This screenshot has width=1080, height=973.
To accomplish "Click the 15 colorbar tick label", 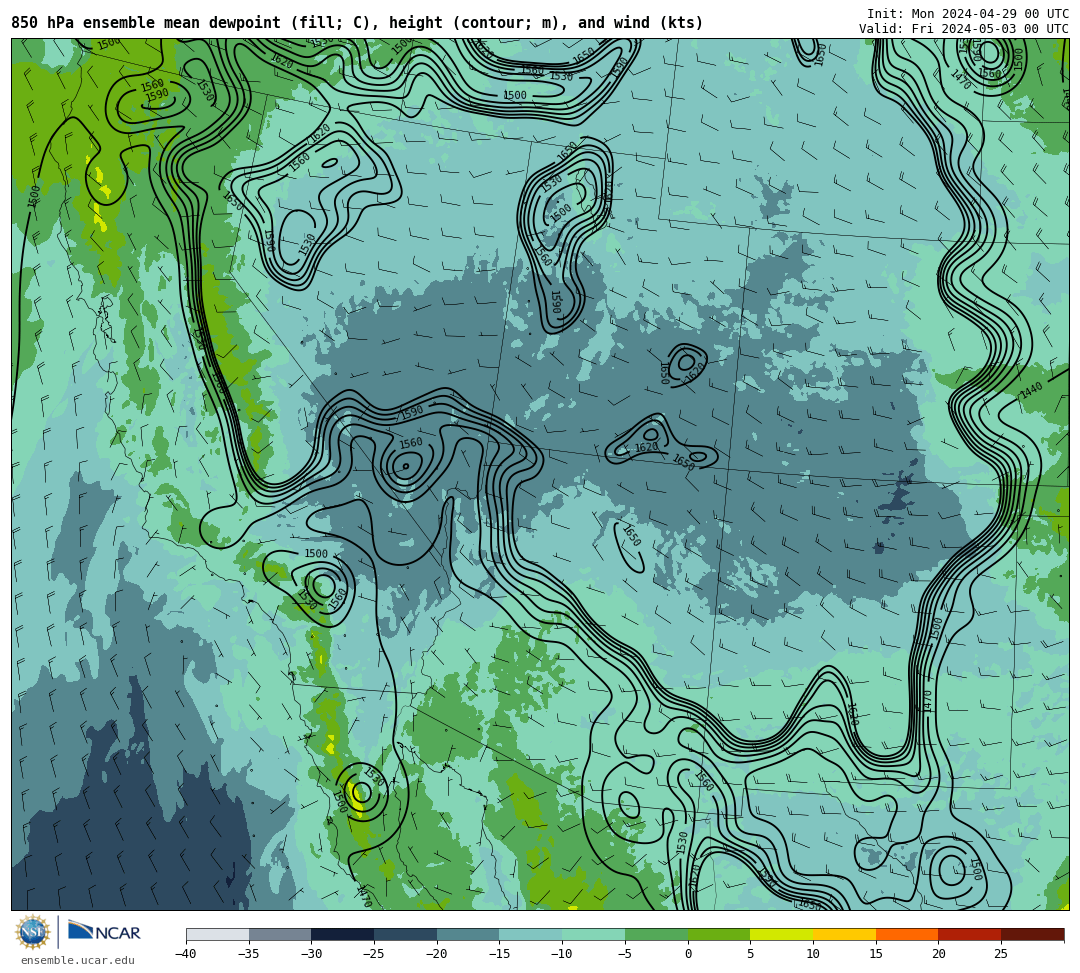I will [x=876, y=954].
